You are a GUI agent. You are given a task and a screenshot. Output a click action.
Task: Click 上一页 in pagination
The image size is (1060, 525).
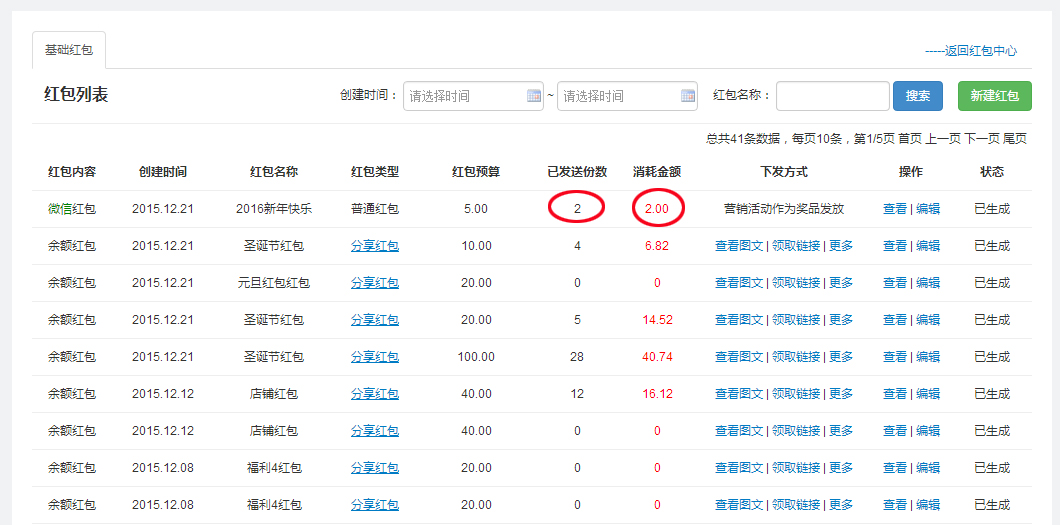pos(942,139)
